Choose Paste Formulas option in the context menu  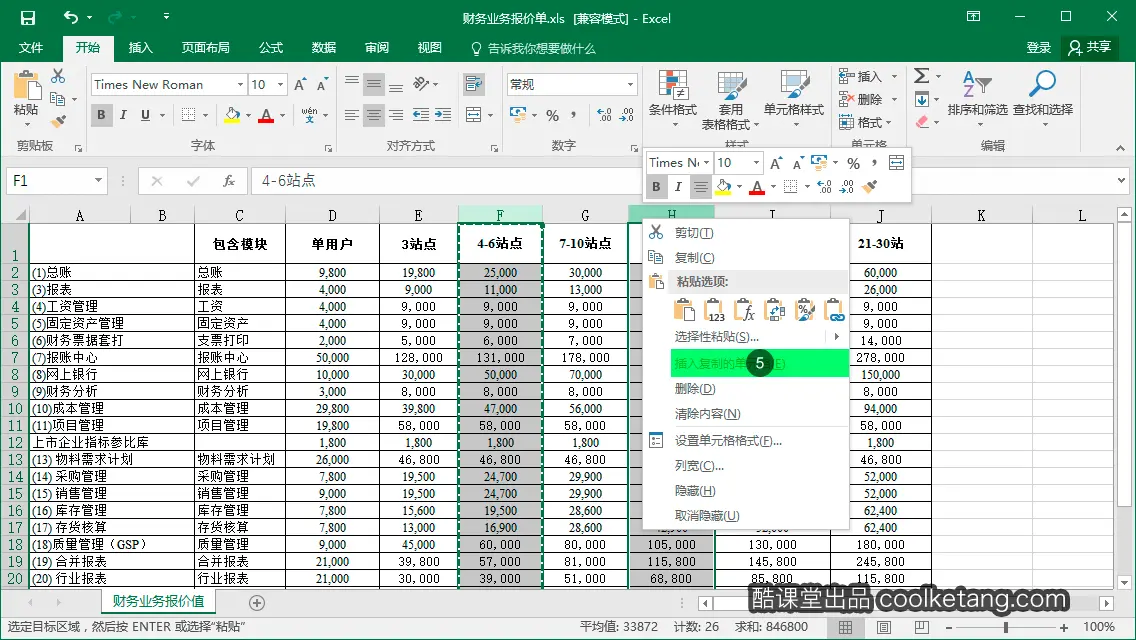[744, 310]
